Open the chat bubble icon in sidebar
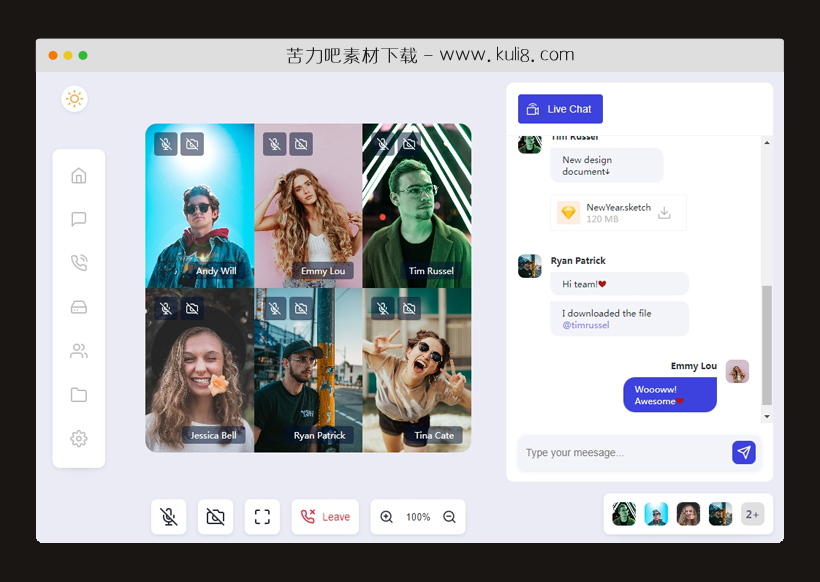The image size is (820, 582). [79, 219]
